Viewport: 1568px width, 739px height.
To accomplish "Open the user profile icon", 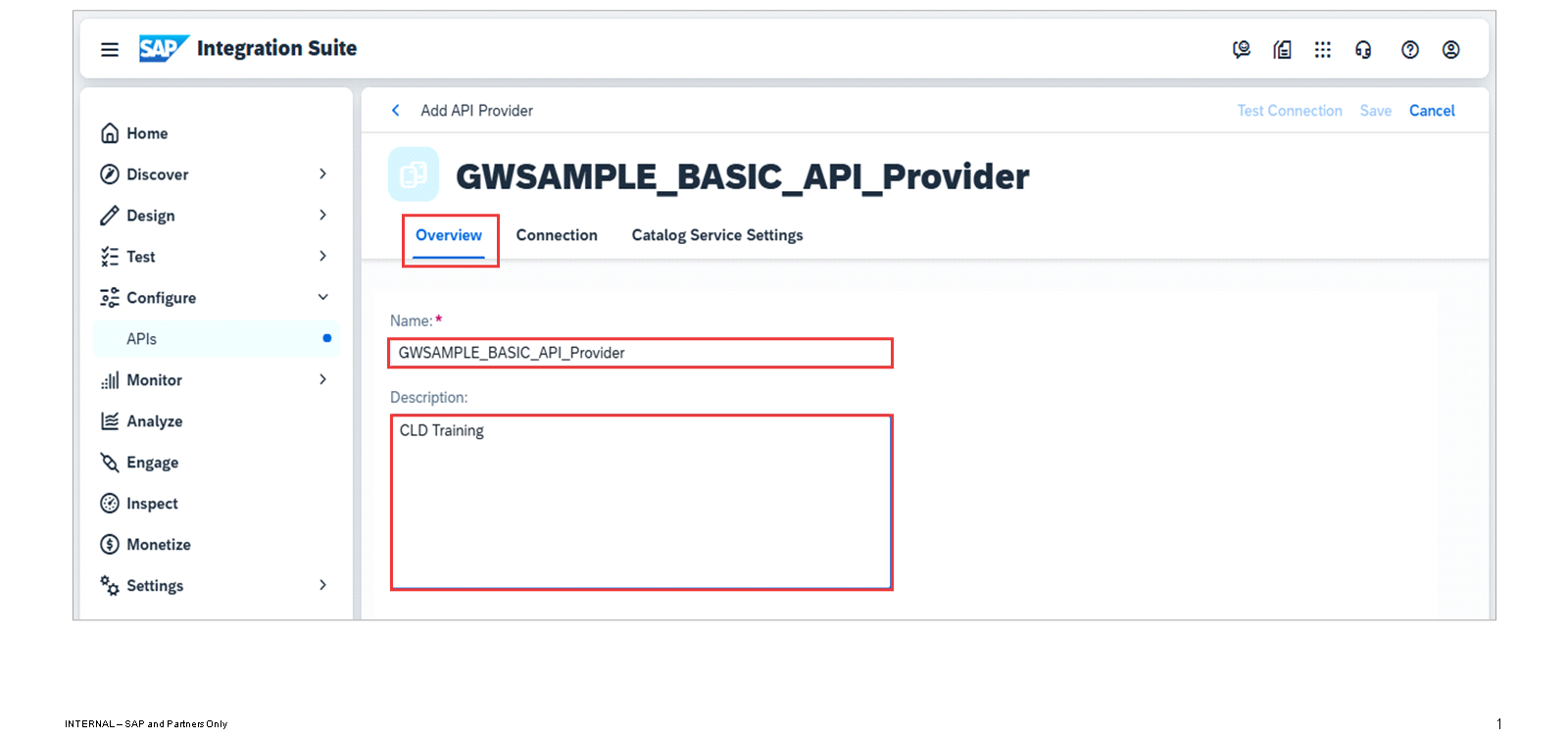I will (1451, 49).
